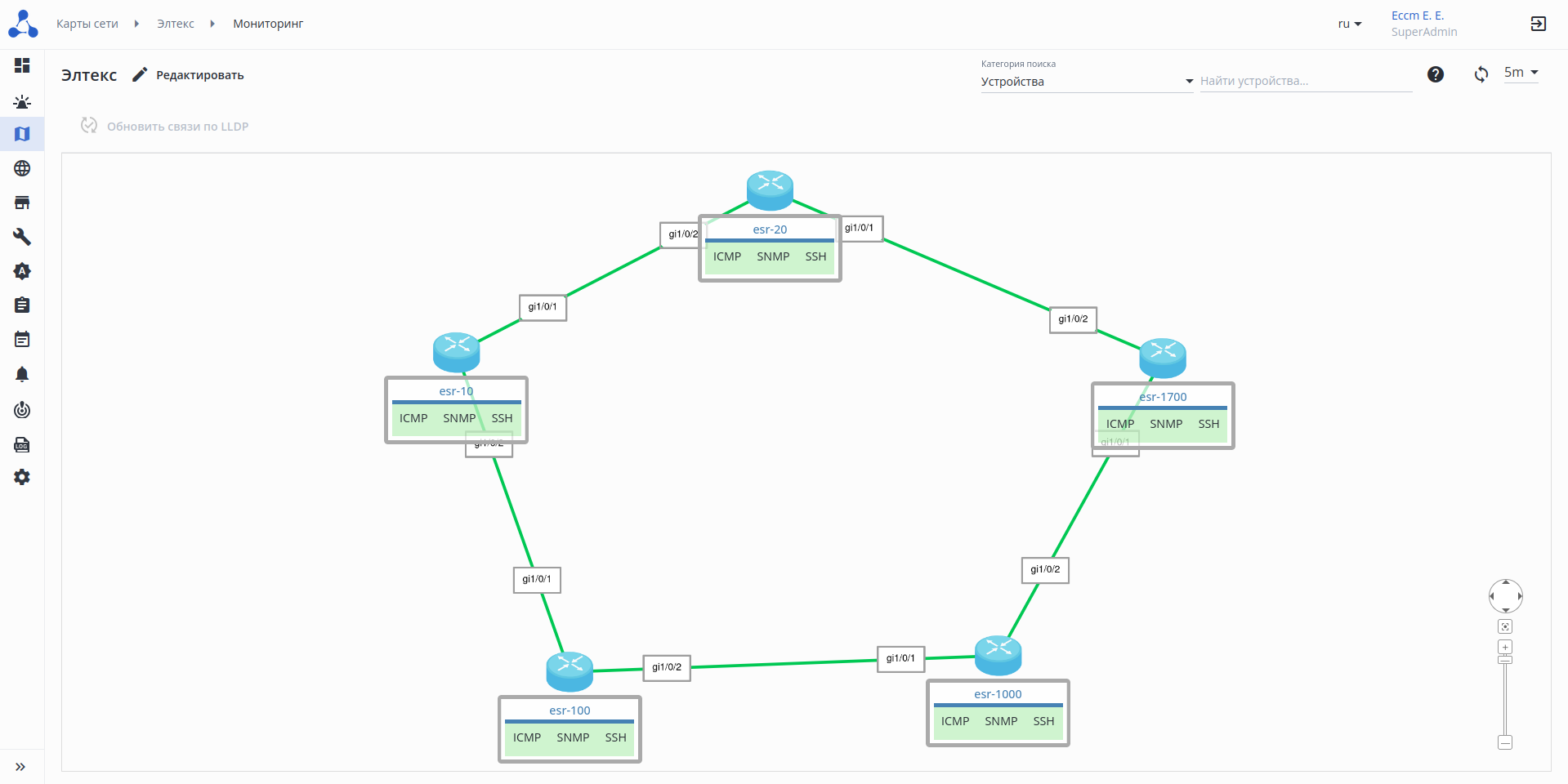Open the esr-20 device name link
This screenshot has width=1568, height=784.
pyautogui.click(x=770, y=229)
